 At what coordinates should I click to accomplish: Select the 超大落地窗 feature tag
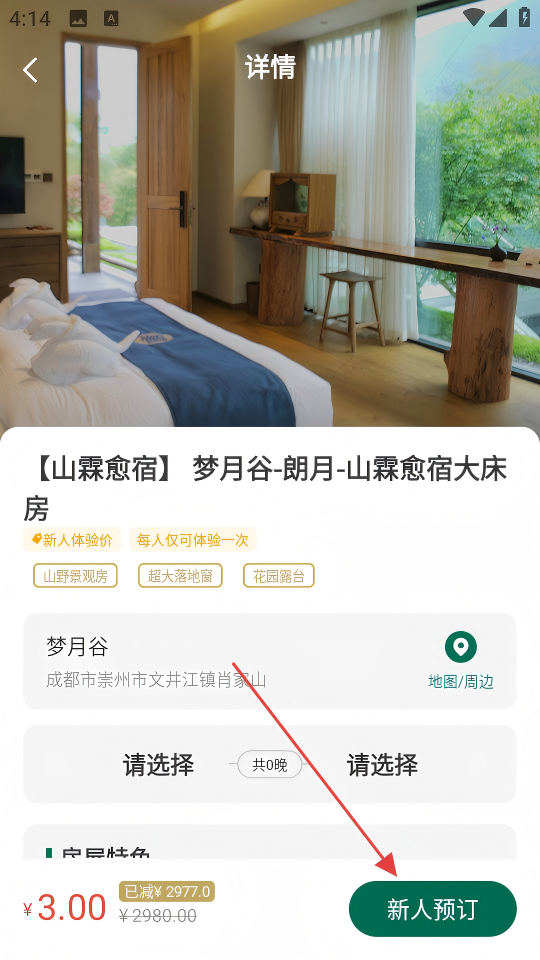point(180,576)
